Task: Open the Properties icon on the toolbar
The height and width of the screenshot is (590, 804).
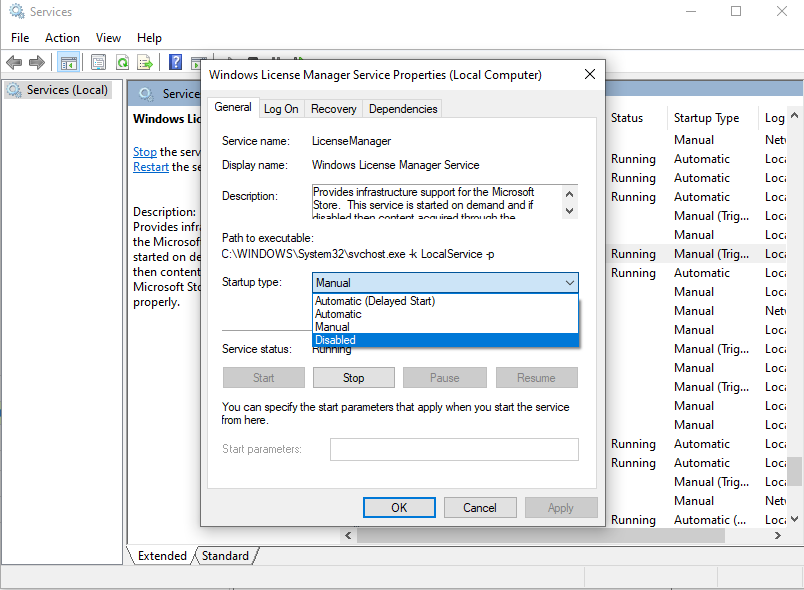Action: (98, 62)
